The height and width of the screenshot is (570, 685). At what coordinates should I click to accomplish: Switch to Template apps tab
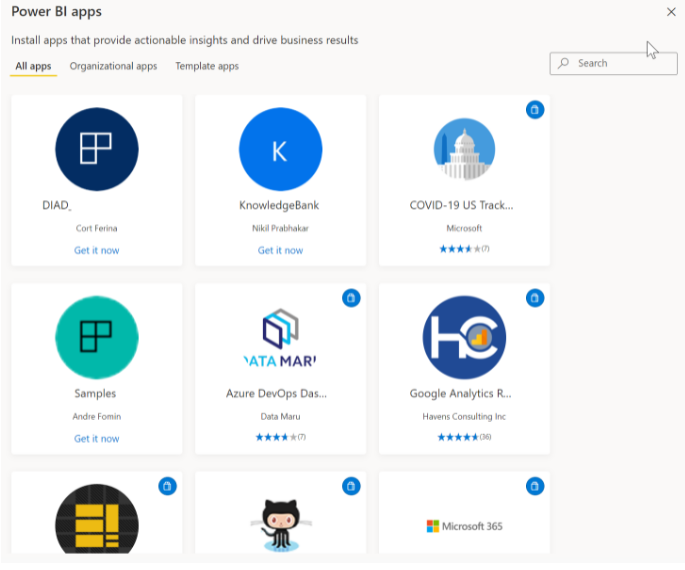207,66
